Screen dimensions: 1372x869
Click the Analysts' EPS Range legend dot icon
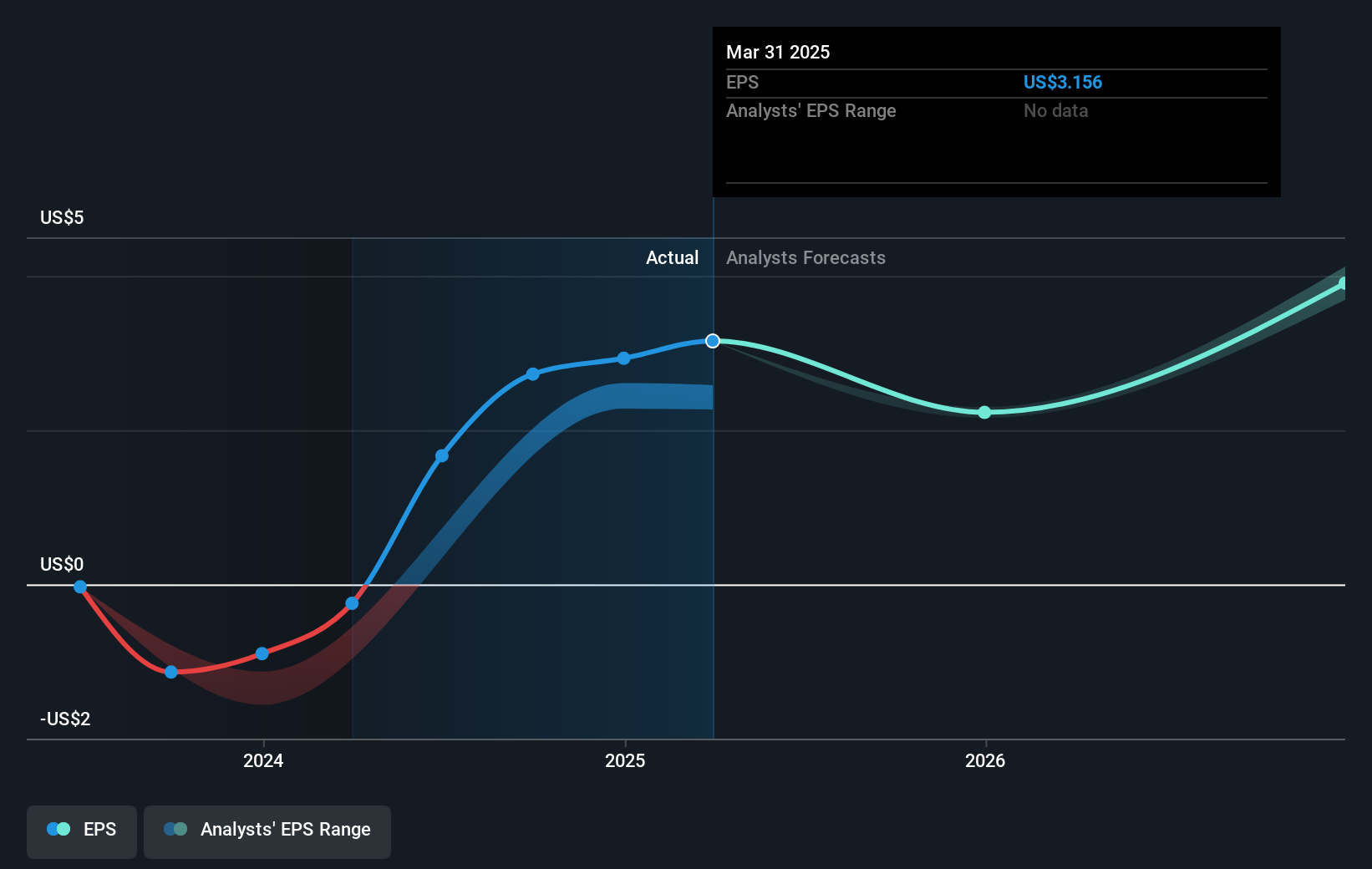tap(175, 828)
